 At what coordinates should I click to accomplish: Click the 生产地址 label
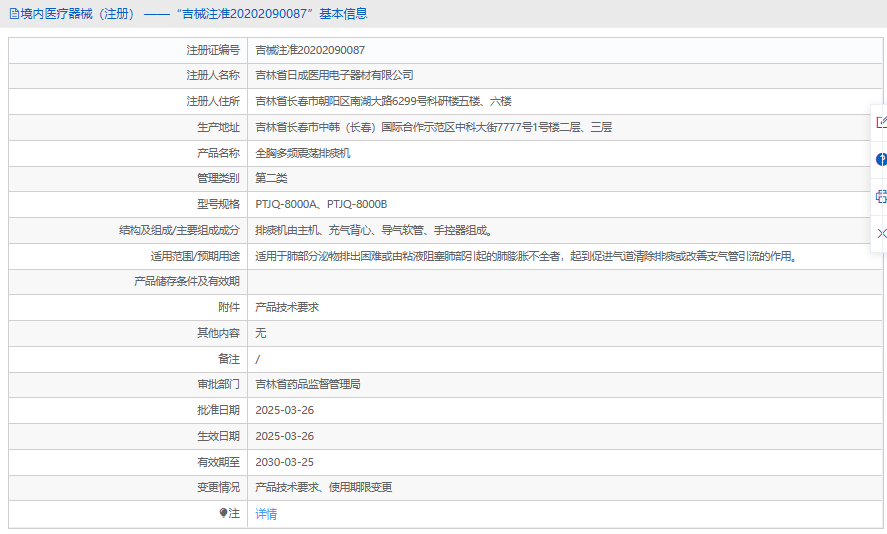click(x=218, y=127)
